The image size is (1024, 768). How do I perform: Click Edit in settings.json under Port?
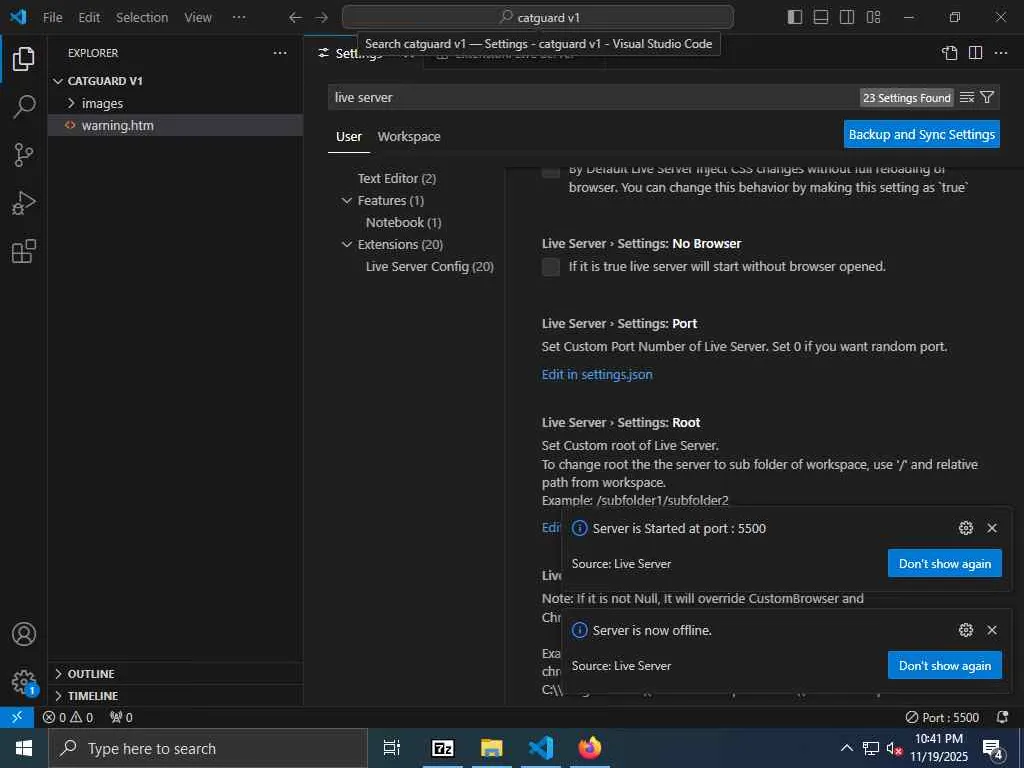pyautogui.click(x=597, y=374)
